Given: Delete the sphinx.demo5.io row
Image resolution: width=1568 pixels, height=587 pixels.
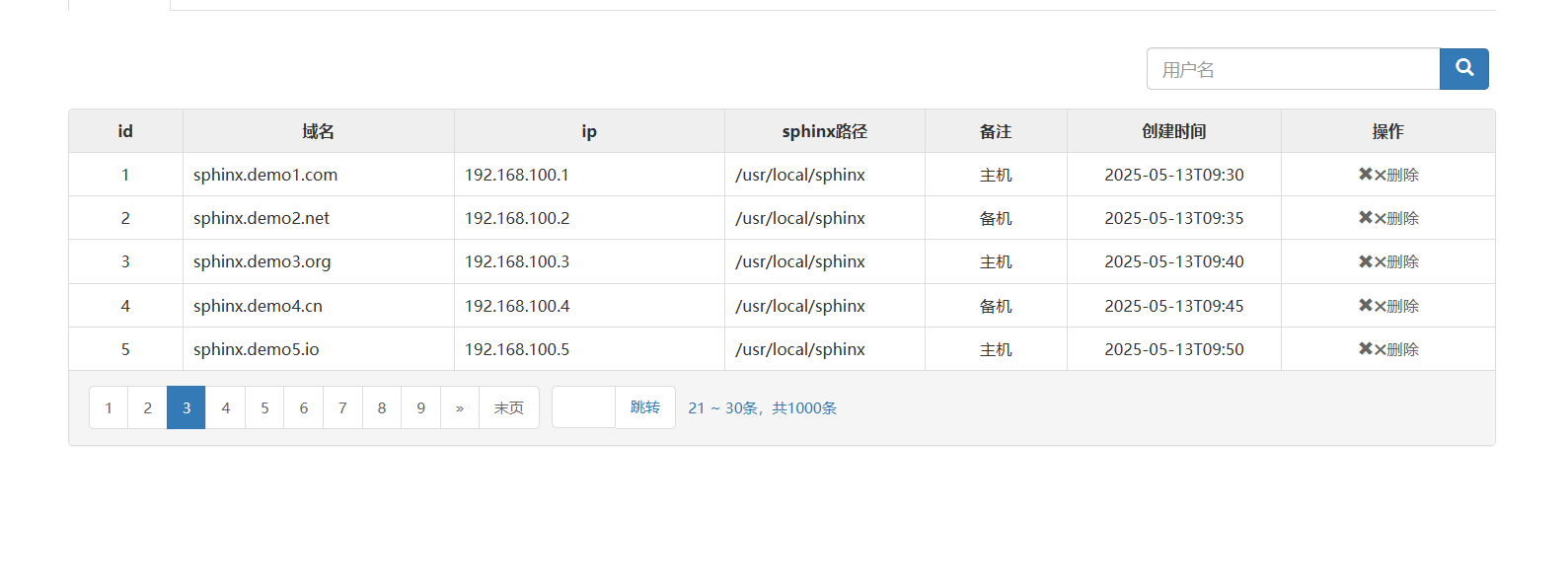Looking at the screenshot, I should pos(1388,349).
